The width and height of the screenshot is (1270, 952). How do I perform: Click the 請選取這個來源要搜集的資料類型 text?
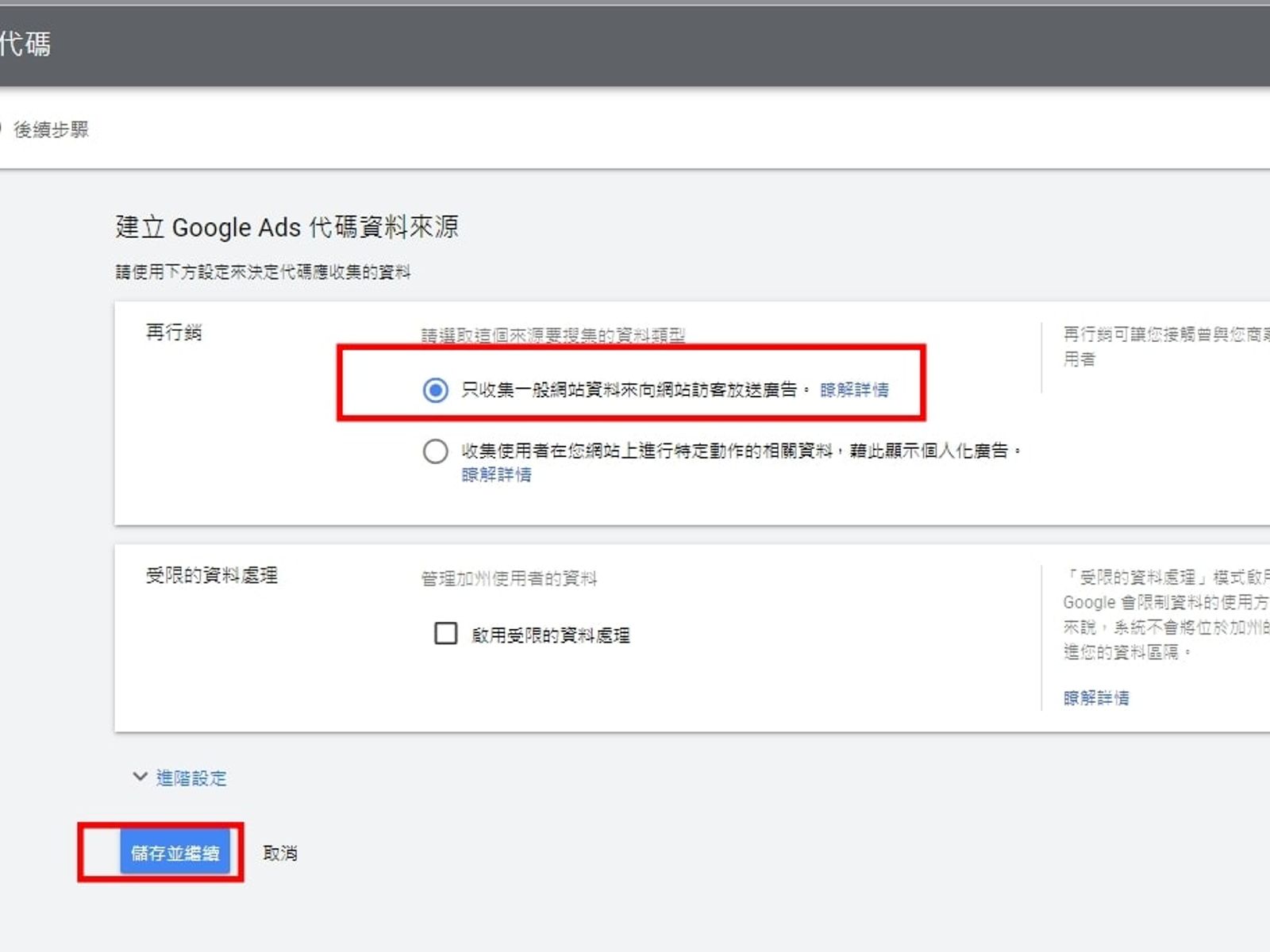(552, 336)
